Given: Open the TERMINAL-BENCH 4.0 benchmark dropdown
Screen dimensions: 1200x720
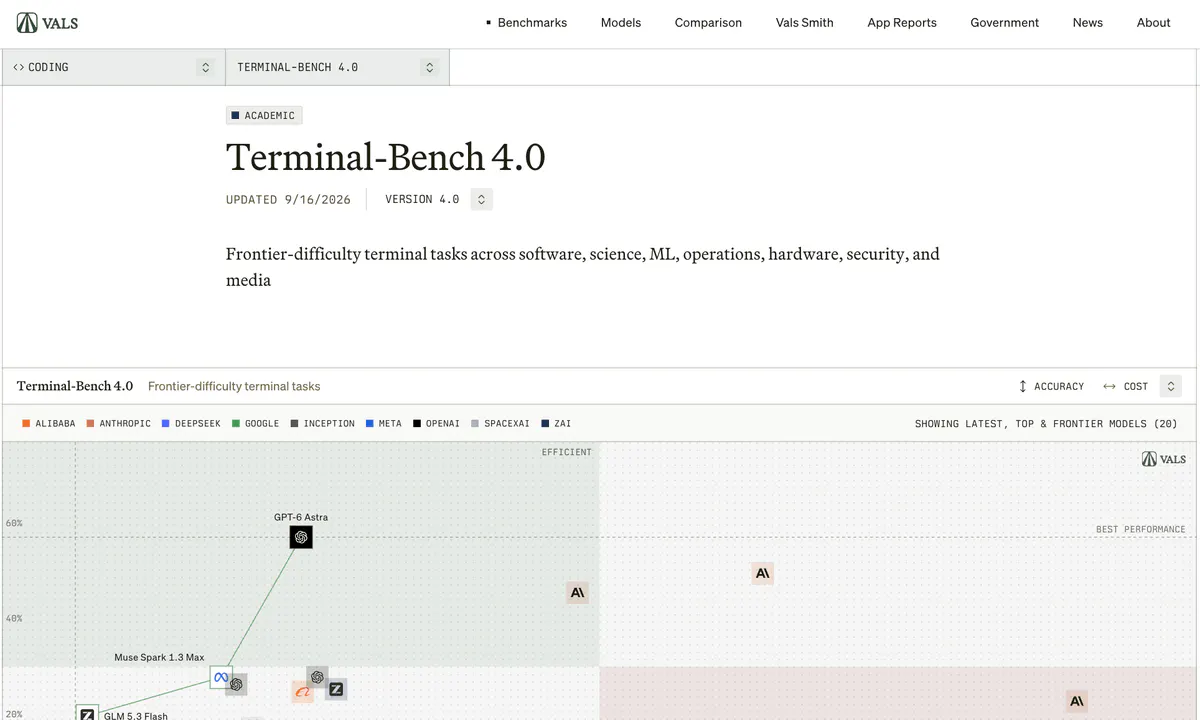Looking at the screenshot, I should [x=337, y=67].
